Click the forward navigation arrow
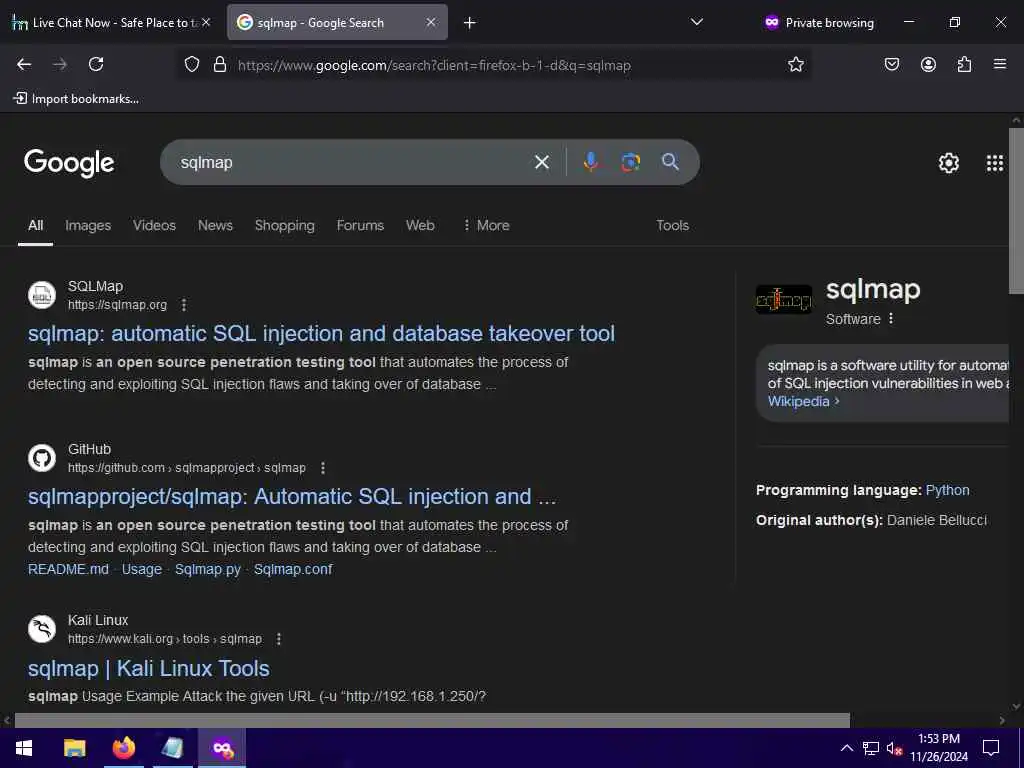This screenshot has width=1024, height=768. point(60,64)
